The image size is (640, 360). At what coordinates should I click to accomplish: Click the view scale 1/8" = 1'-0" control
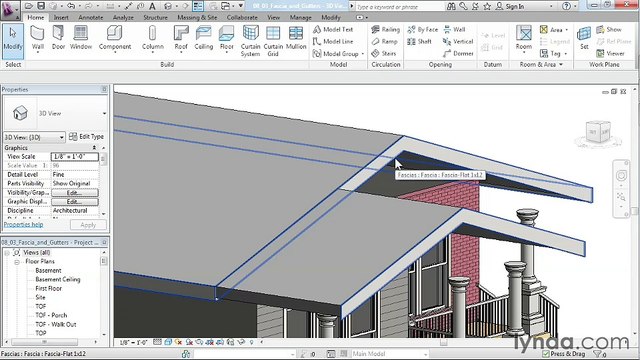133,342
